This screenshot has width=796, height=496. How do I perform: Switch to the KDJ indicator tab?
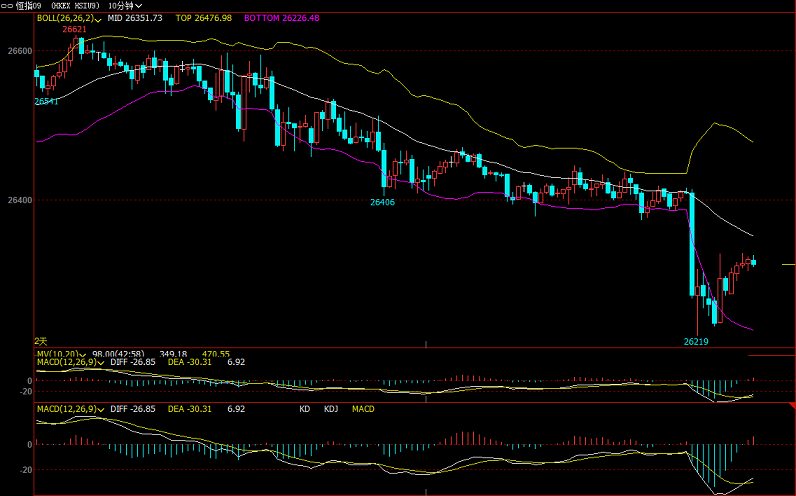coord(329,409)
